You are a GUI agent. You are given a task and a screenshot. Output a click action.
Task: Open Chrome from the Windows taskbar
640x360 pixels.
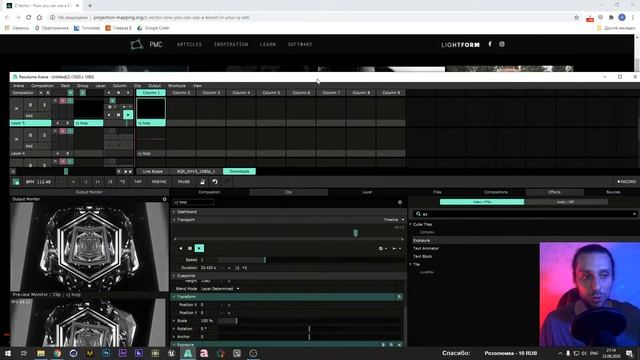click(x=57, y=353)
